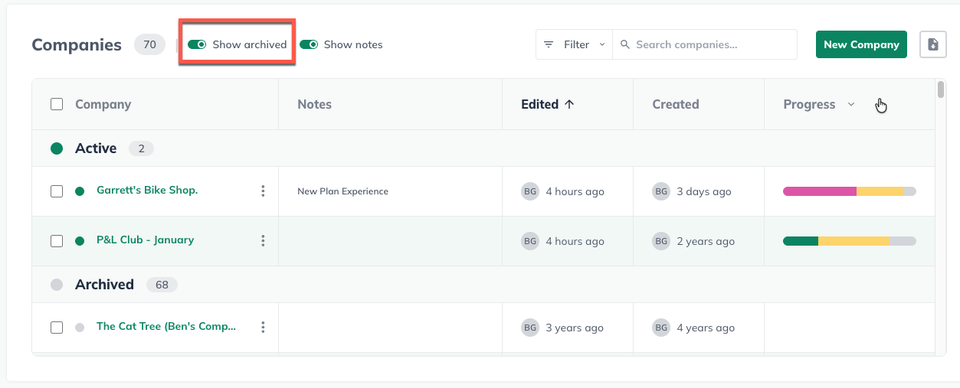Screen dimensions: 960x388
Task: Click the grey Archived group dot
Action: pos(57,285)
